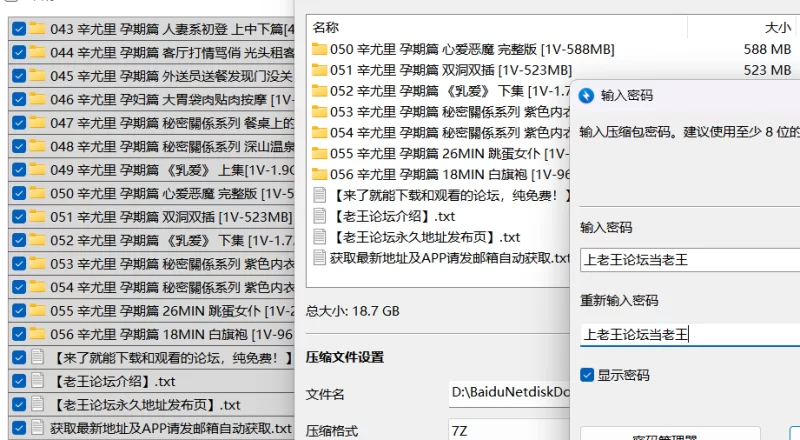Select row 047 text in left list
The image size is (800, 440).
(172, 123)
